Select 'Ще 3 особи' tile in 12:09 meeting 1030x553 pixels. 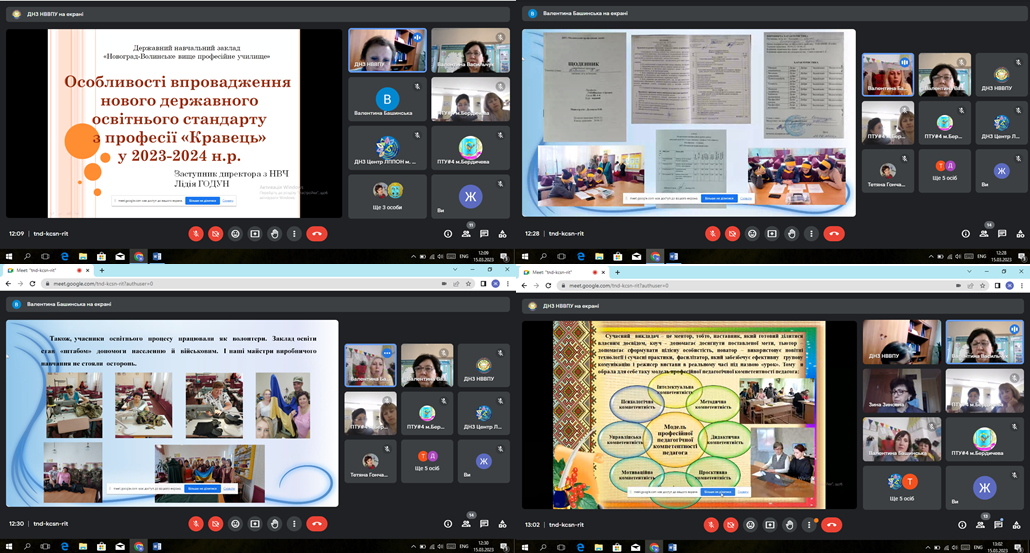(387, 193)
